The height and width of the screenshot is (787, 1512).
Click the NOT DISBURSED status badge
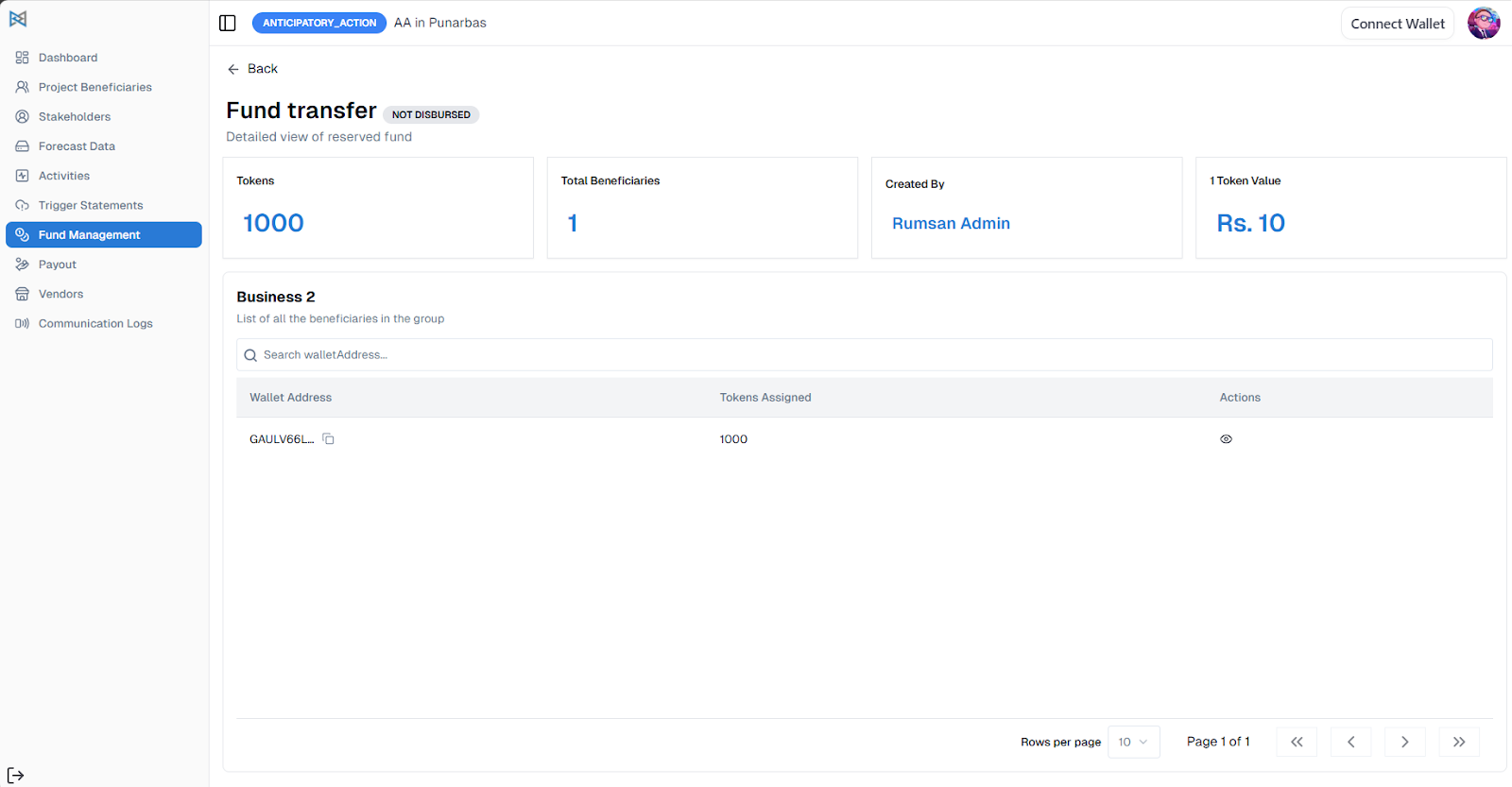tap(431, 114)
